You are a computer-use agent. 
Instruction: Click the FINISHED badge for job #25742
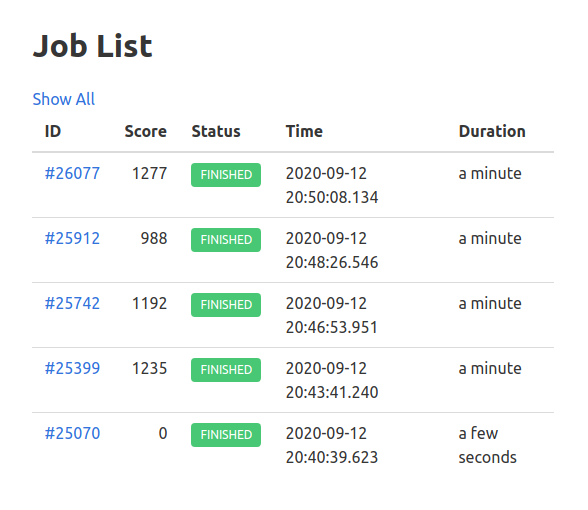[x=226, y=305]
